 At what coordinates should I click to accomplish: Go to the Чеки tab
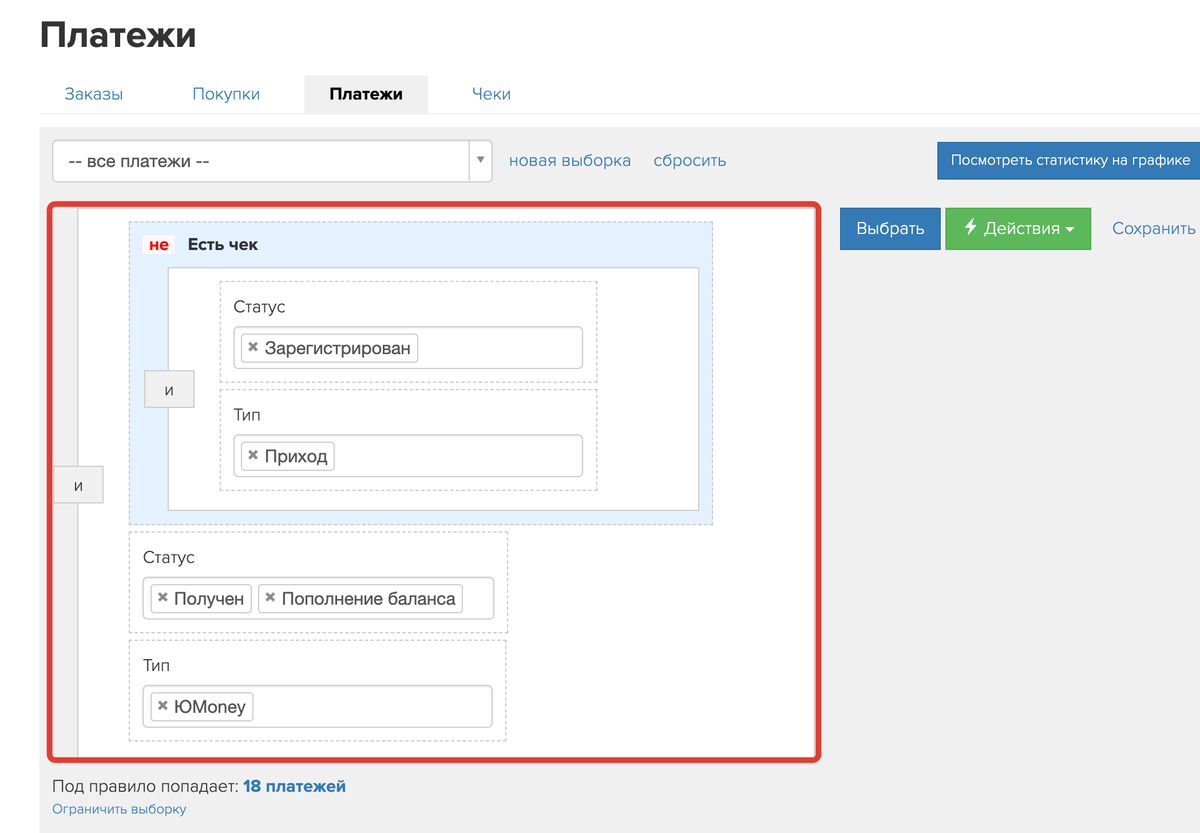(491, 94)
